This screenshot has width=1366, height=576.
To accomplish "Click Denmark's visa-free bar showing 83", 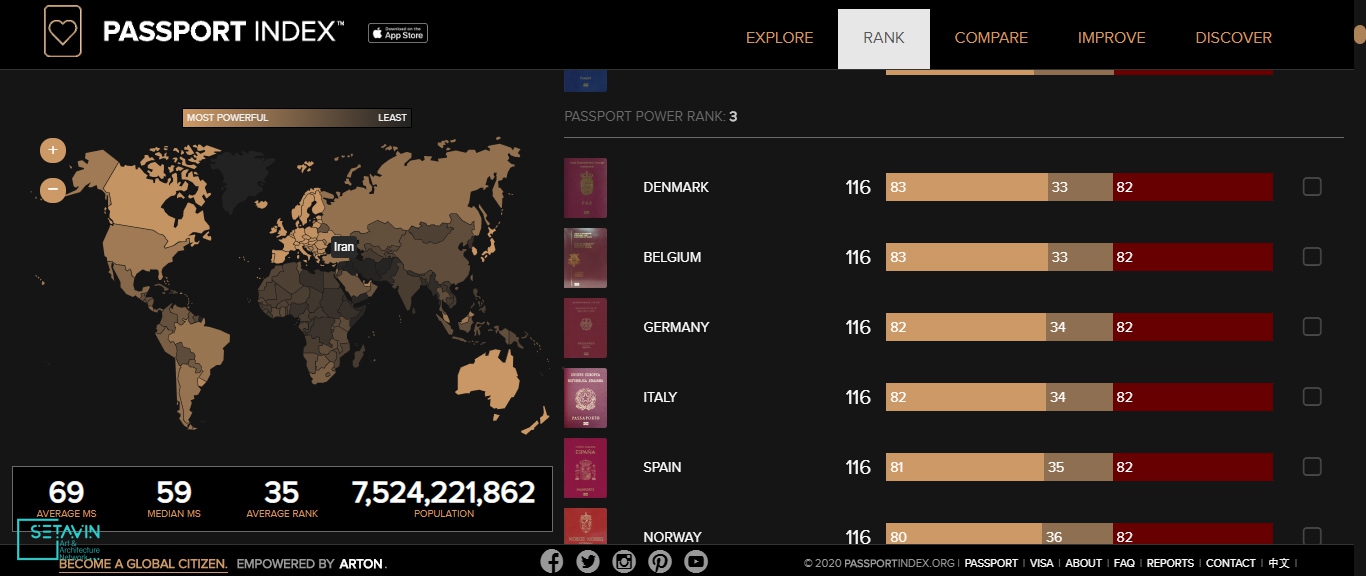I will [967, 187].
